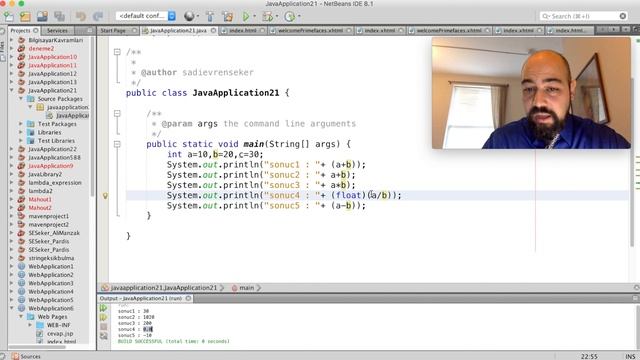Click the Debug Project toolbar icon
Viewport: 640px width, 360px height.
267,16
